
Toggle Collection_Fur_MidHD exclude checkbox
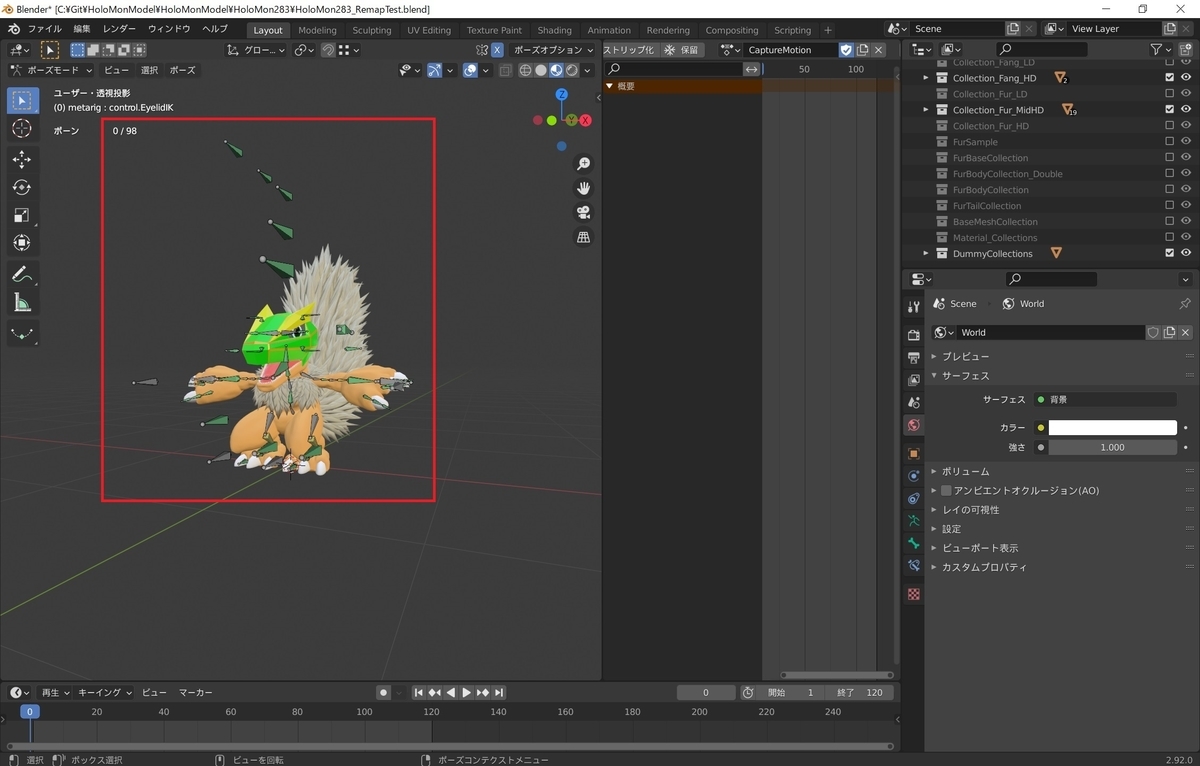[1170, 110]
